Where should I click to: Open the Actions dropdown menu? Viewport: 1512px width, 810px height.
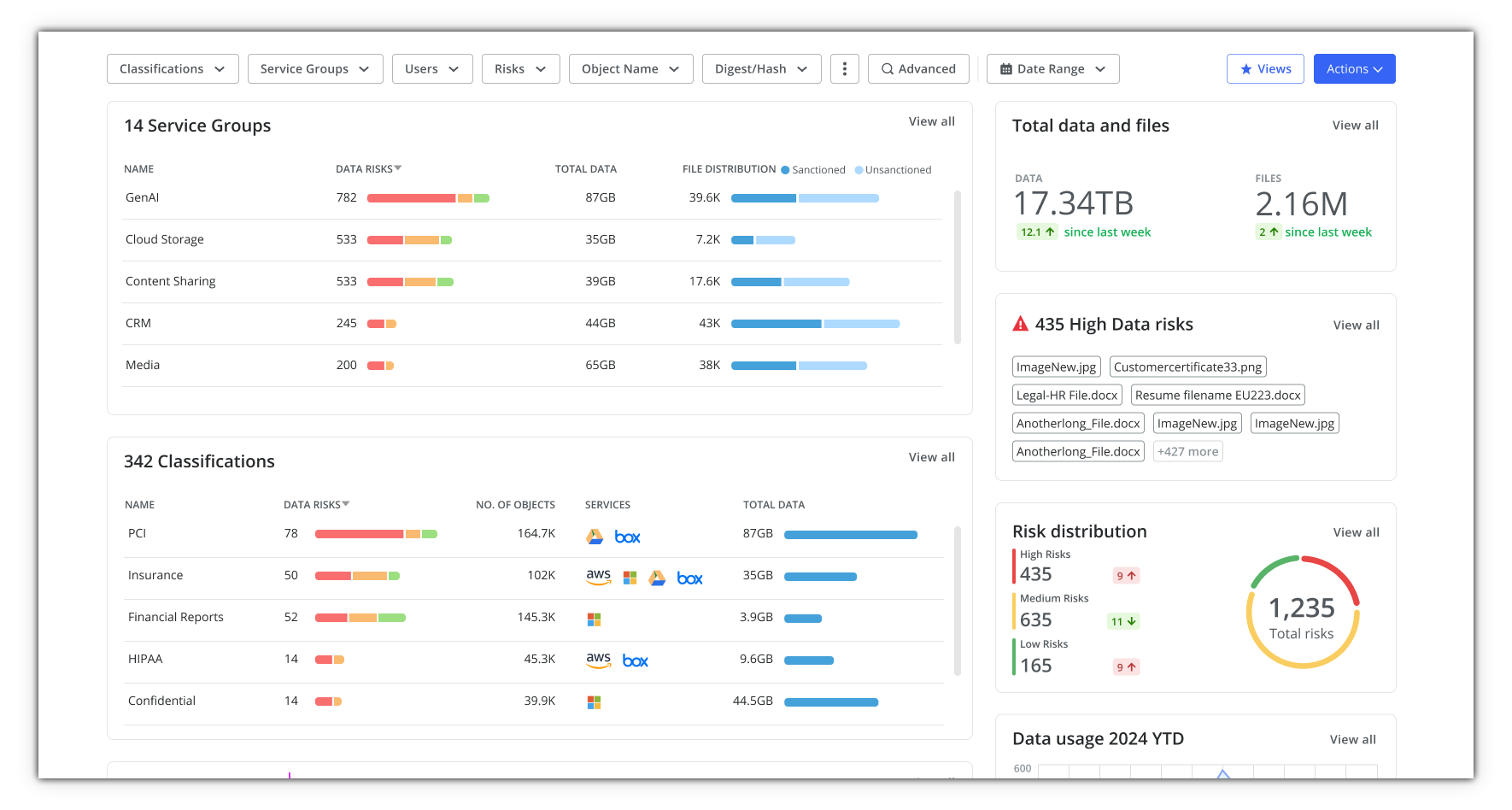(x=1354, y=69)
